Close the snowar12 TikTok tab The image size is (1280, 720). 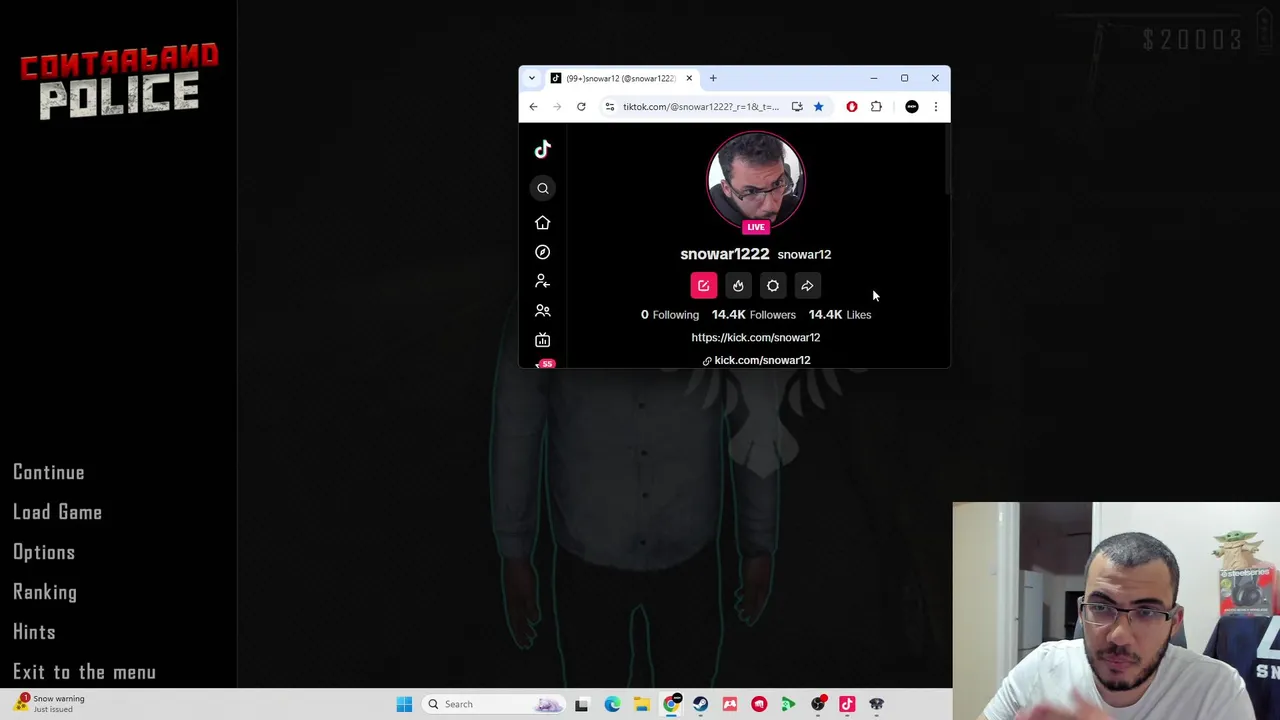tap(689, 78)
